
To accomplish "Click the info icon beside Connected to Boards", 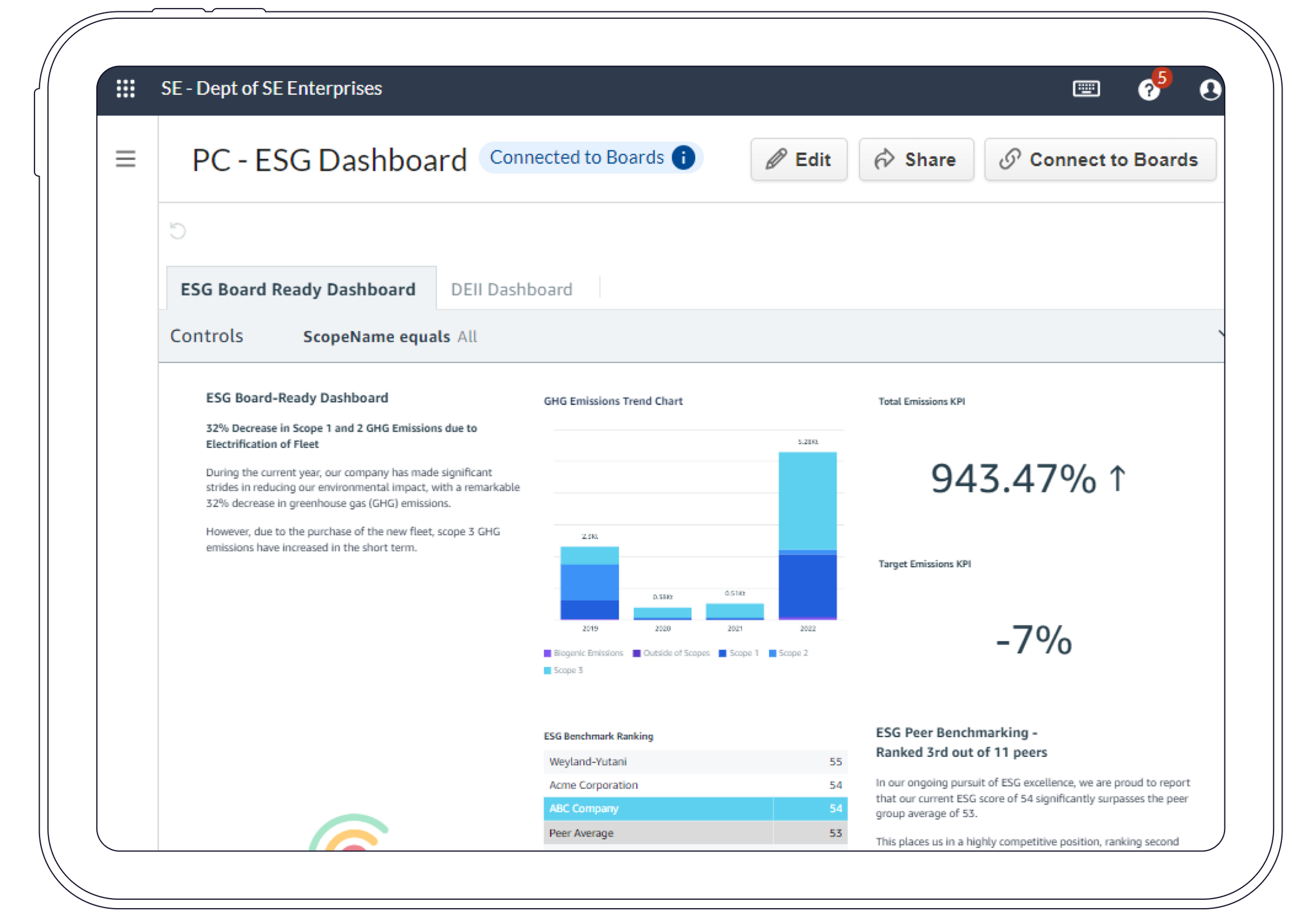I will tap(683, 157).
